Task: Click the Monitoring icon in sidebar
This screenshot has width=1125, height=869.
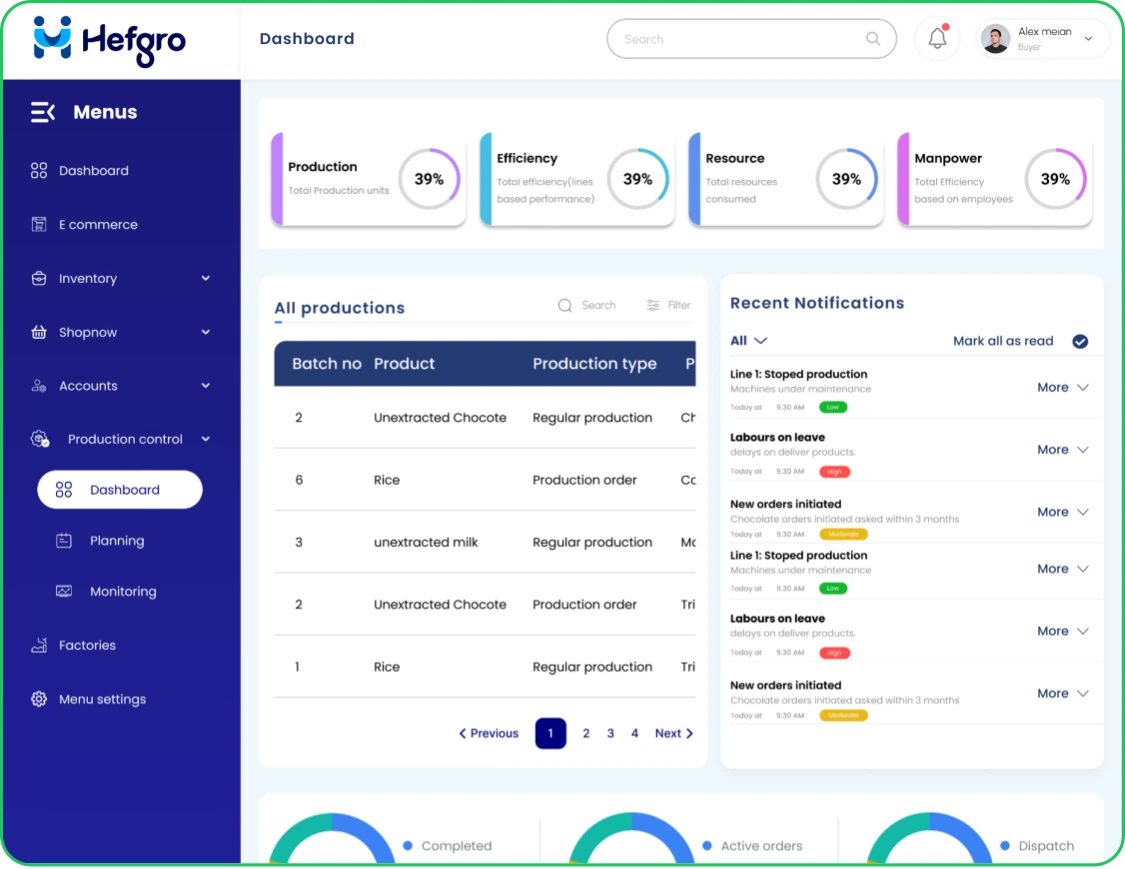Action: click(64, 592)
